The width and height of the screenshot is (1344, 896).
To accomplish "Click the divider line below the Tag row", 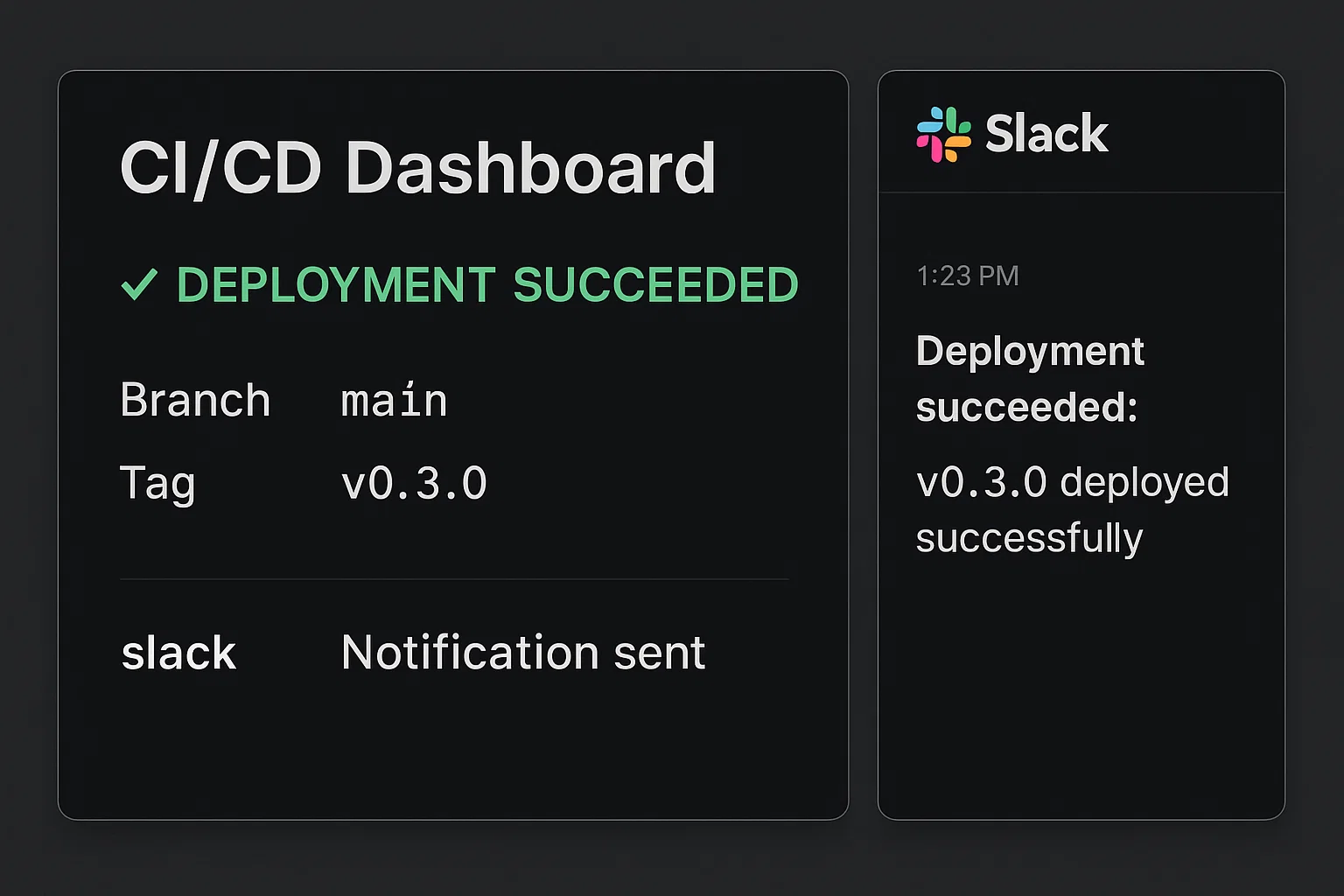I will pyautogui.click(x=452, y=578).
